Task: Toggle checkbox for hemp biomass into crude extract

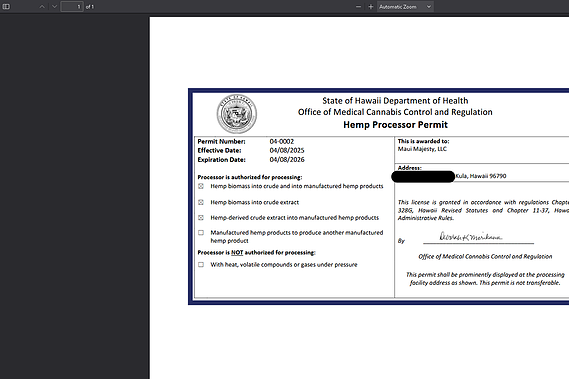Action: pyautogui.click(x=201, y=202)
